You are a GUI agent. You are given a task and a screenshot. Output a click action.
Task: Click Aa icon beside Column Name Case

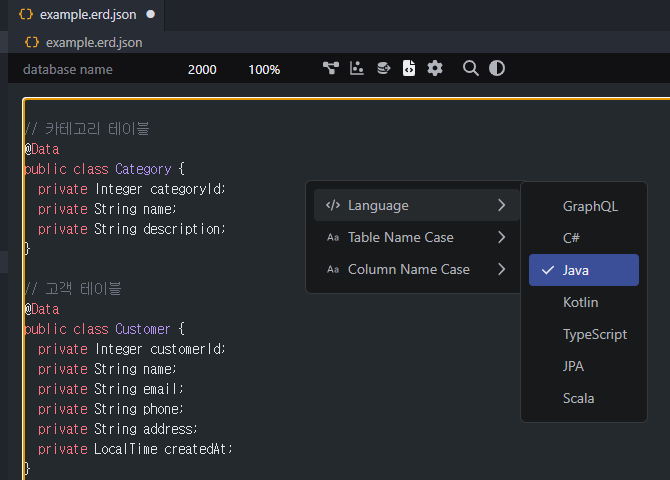tap(333, 269)
